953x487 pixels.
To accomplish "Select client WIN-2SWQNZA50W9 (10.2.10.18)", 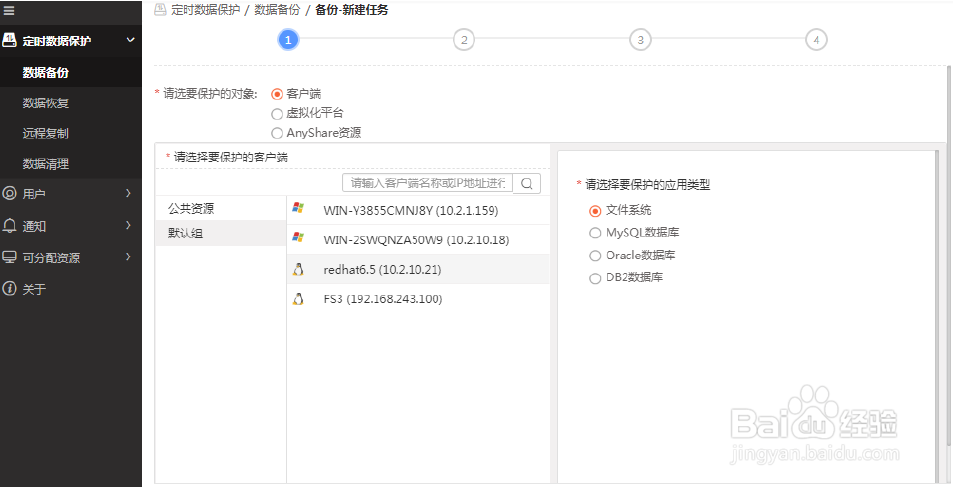I will pos(418,240).
